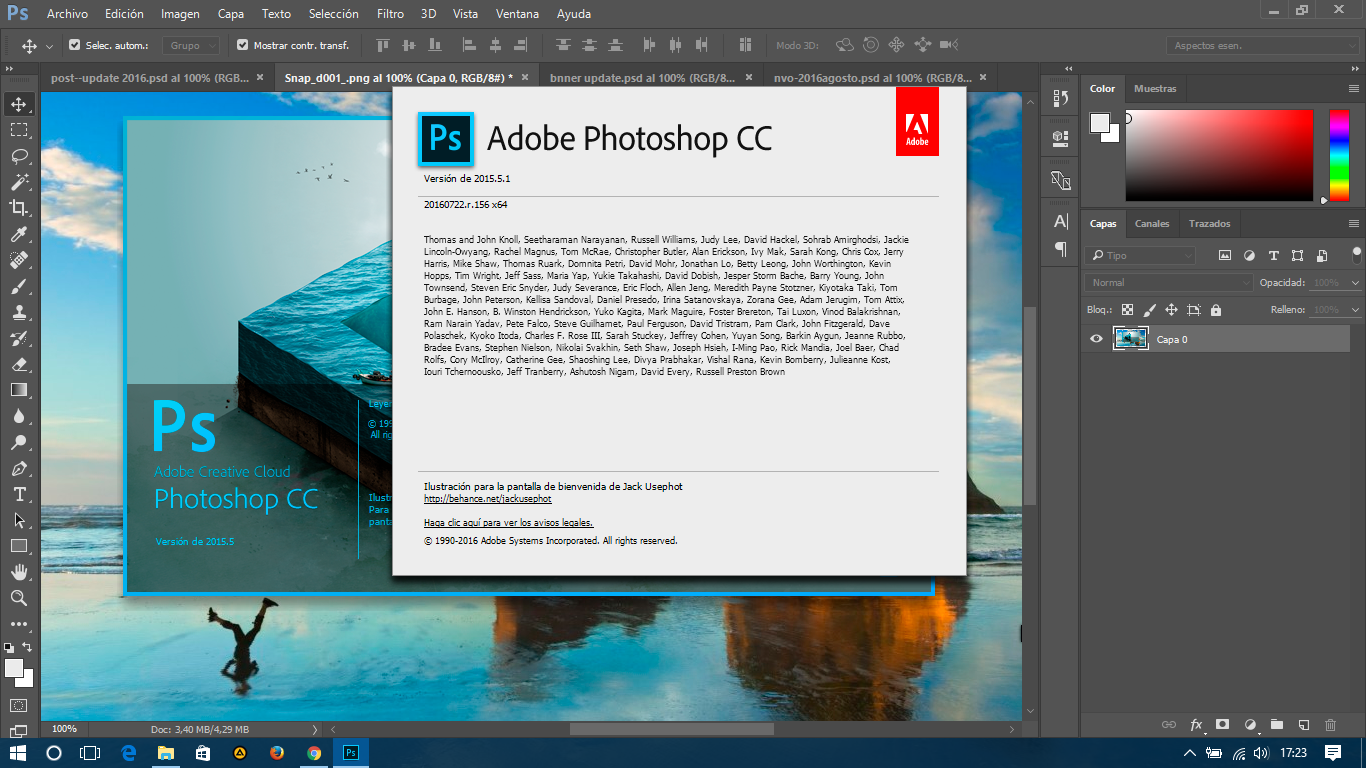1366x768 pixels.
Task: Click the foreground color swatch in Color panel
Action: [x=1100, y=123]
